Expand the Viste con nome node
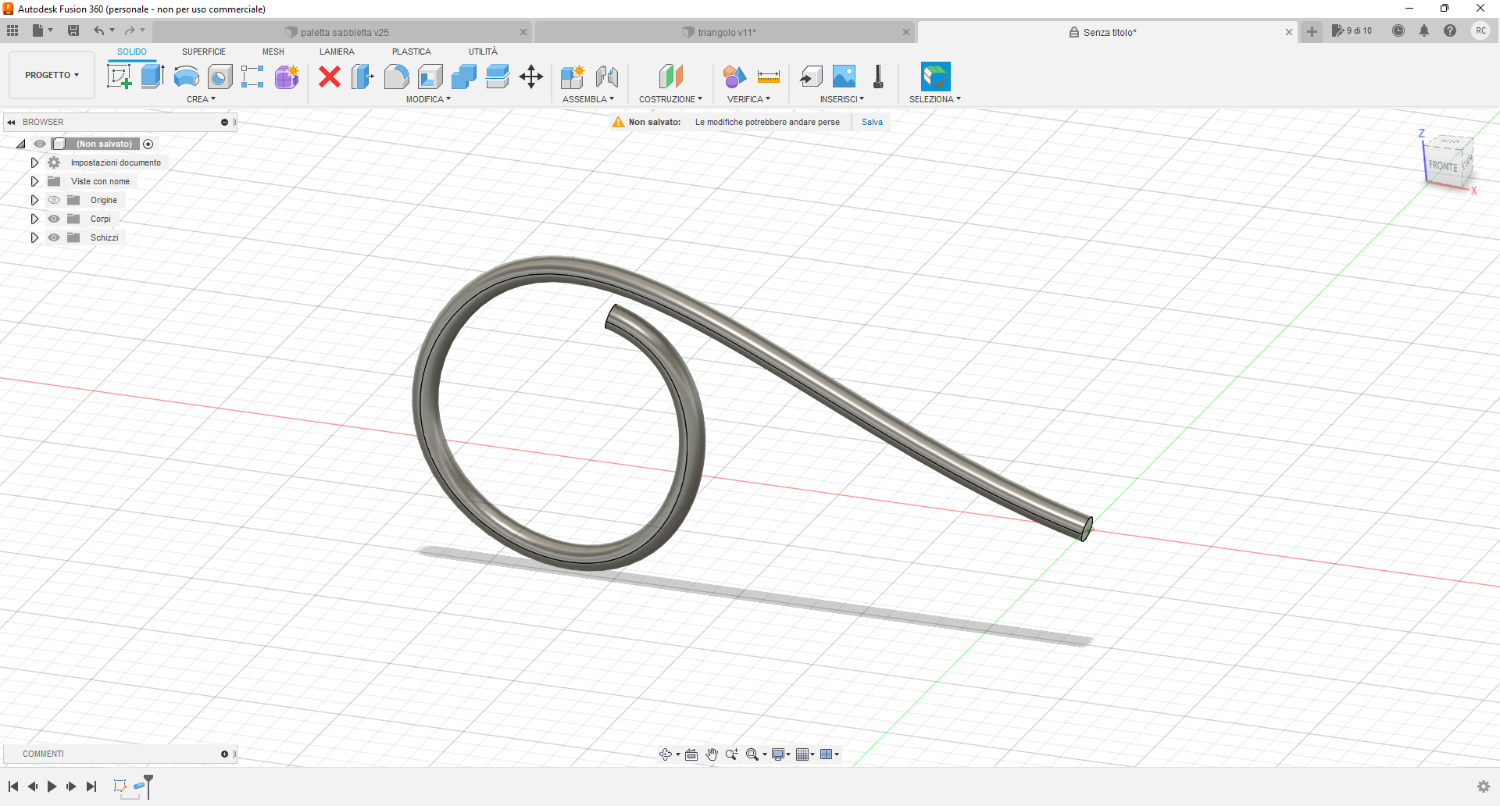The height and width of the screenshot is (806, 1500). pos(34,181)
